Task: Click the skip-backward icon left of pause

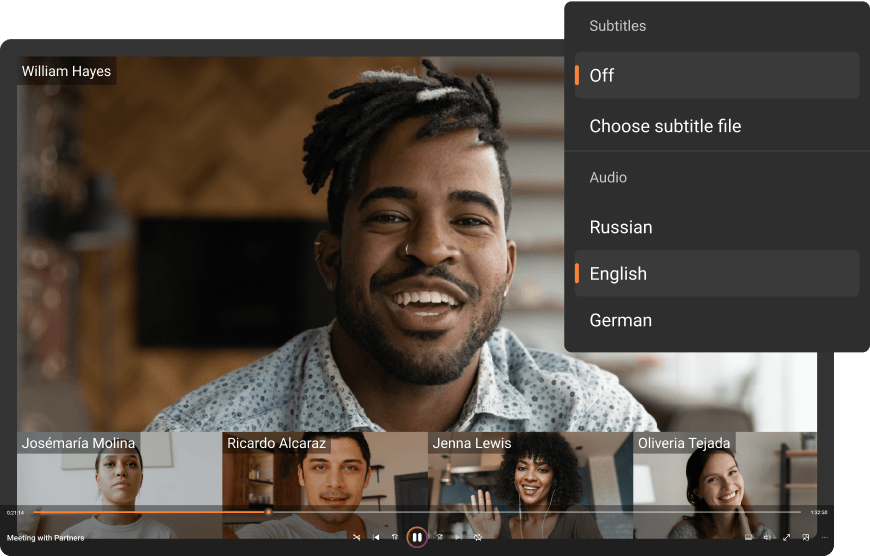Action: pyautogui.click(x=395, y=537)
